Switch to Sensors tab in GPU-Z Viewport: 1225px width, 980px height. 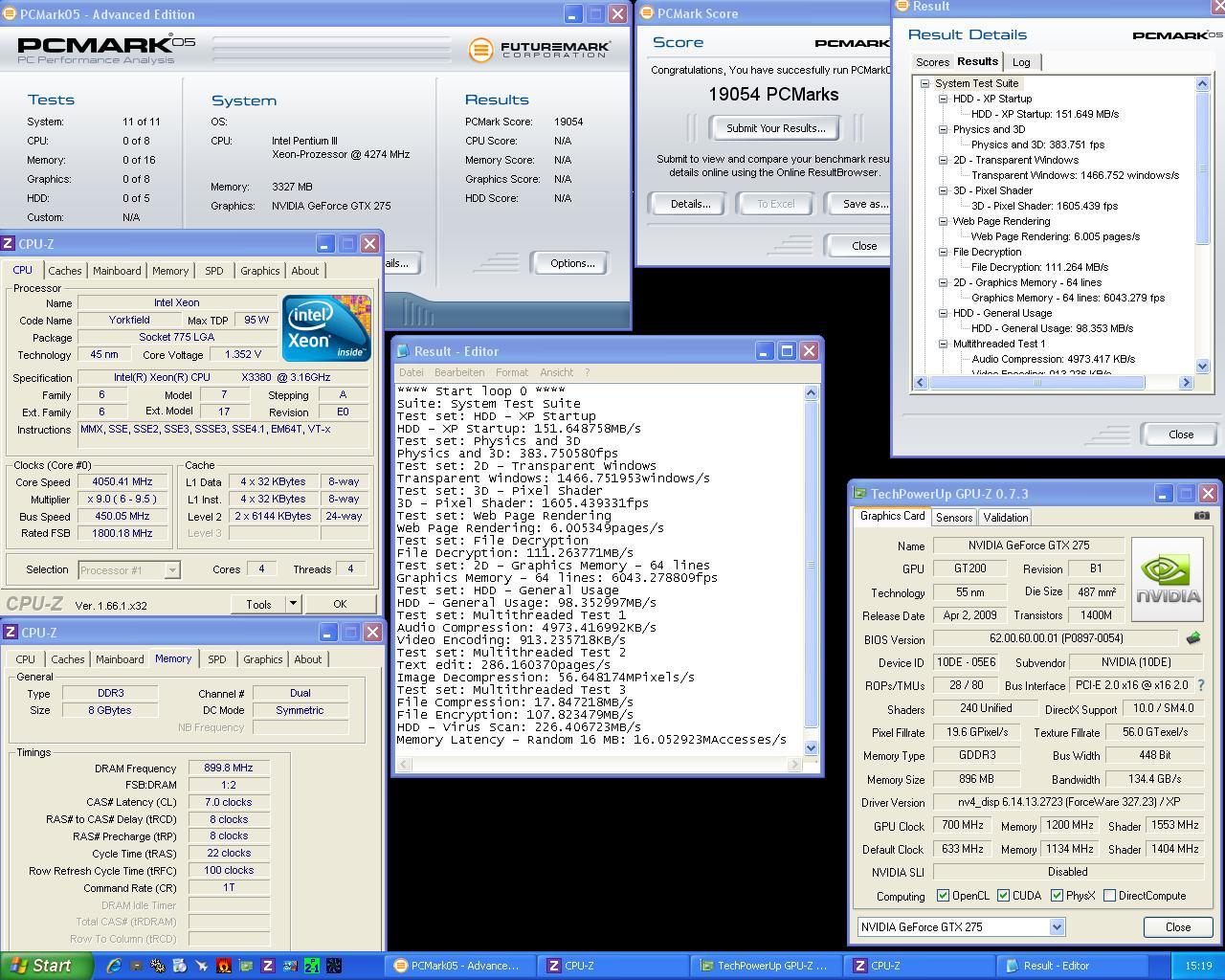click(x=954, y=518)
